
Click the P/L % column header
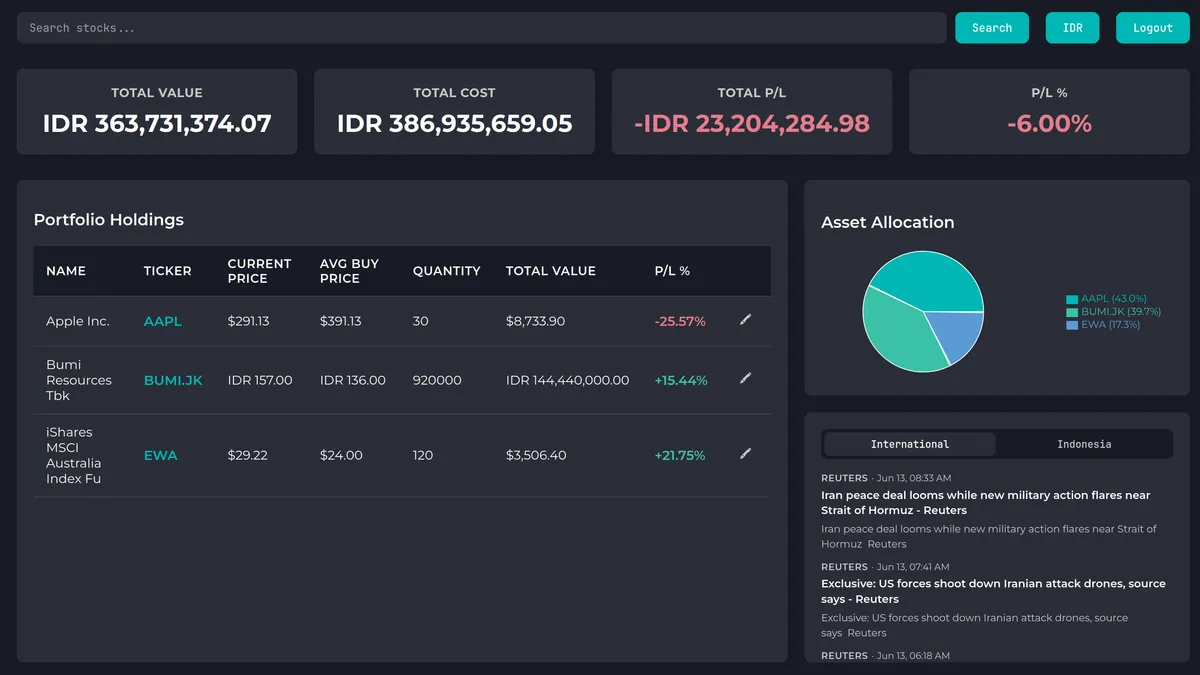pyautogui.click(x=672, y=271)
